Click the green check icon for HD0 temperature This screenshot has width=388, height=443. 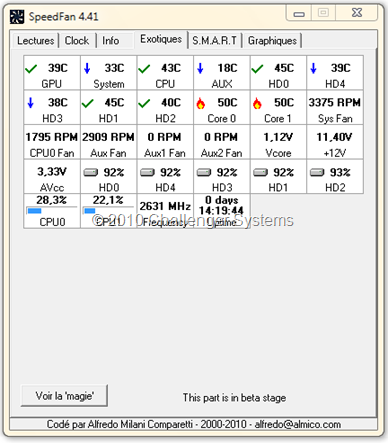(257, 69)
